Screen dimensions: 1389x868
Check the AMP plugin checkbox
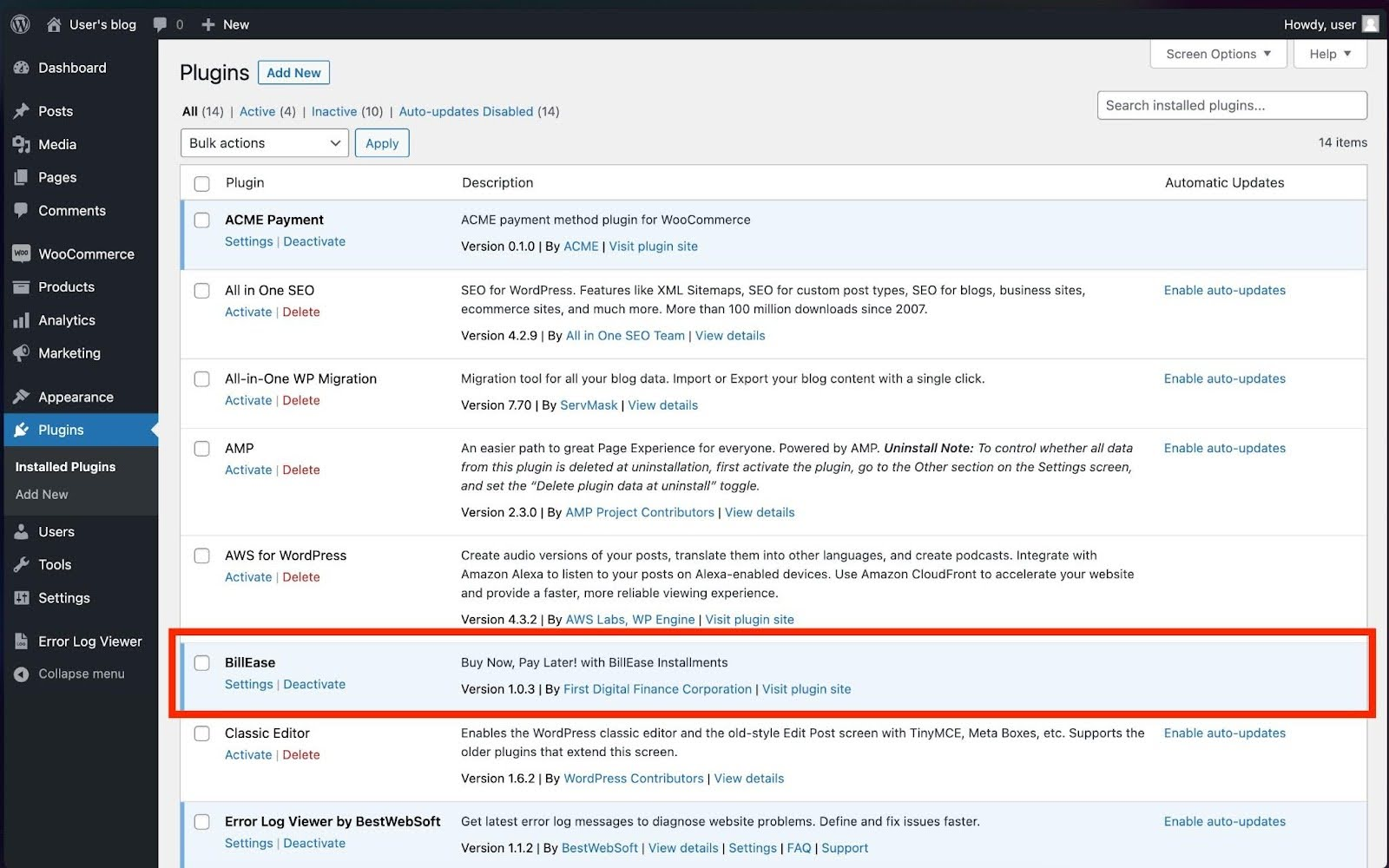(202, 449)
